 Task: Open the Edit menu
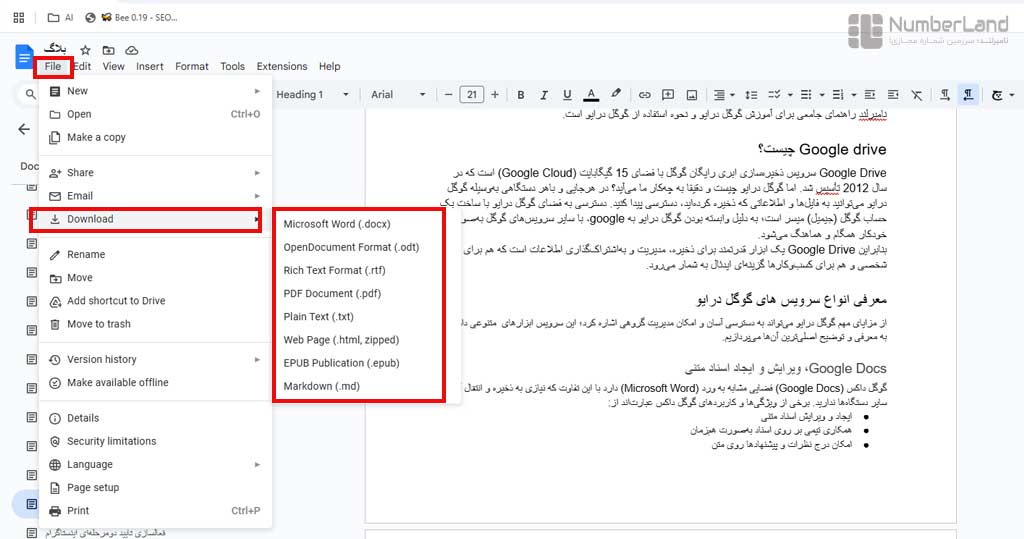(x=82, y=67)
